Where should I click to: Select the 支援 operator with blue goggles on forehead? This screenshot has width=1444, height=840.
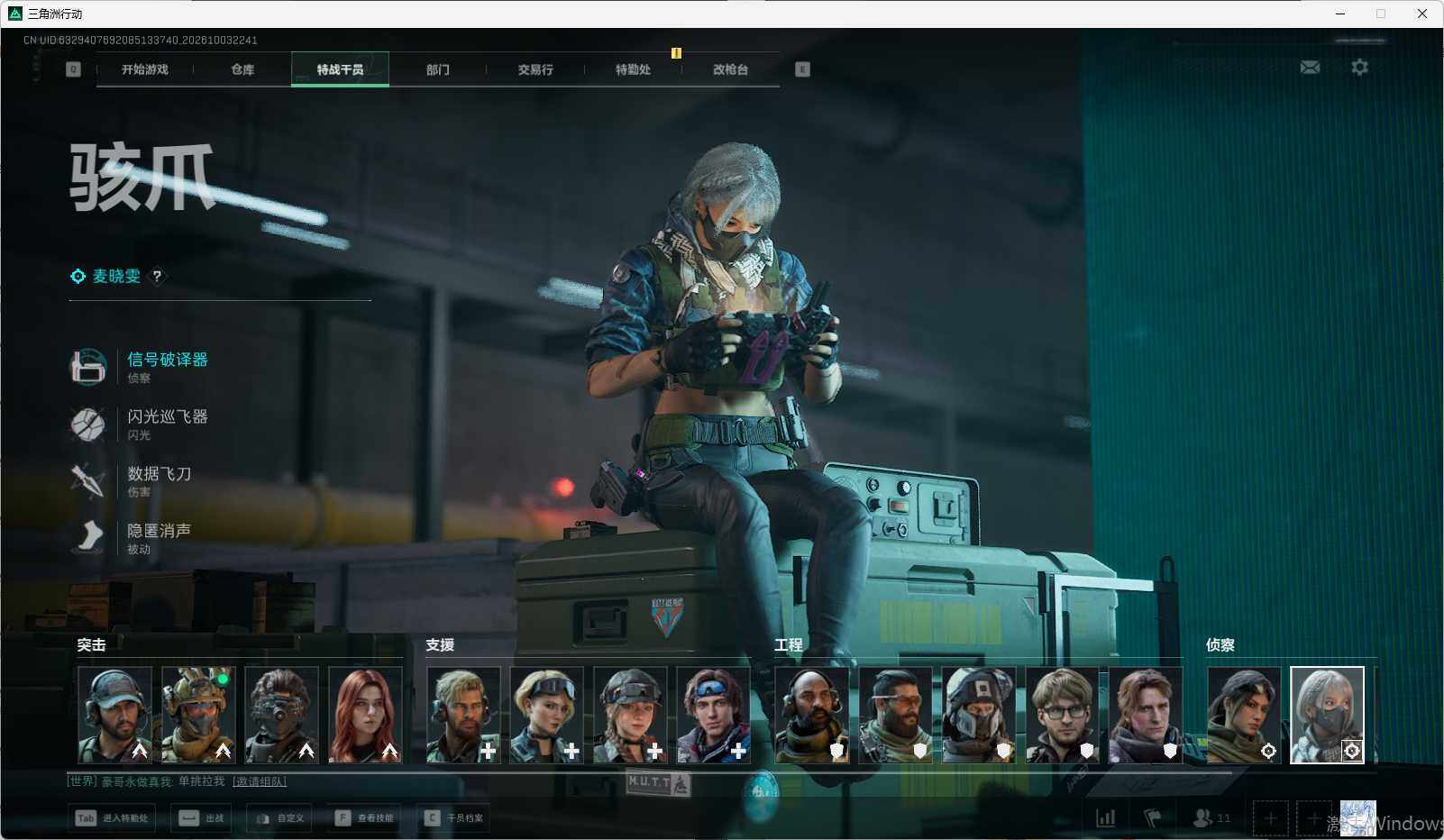click(713, 715)
